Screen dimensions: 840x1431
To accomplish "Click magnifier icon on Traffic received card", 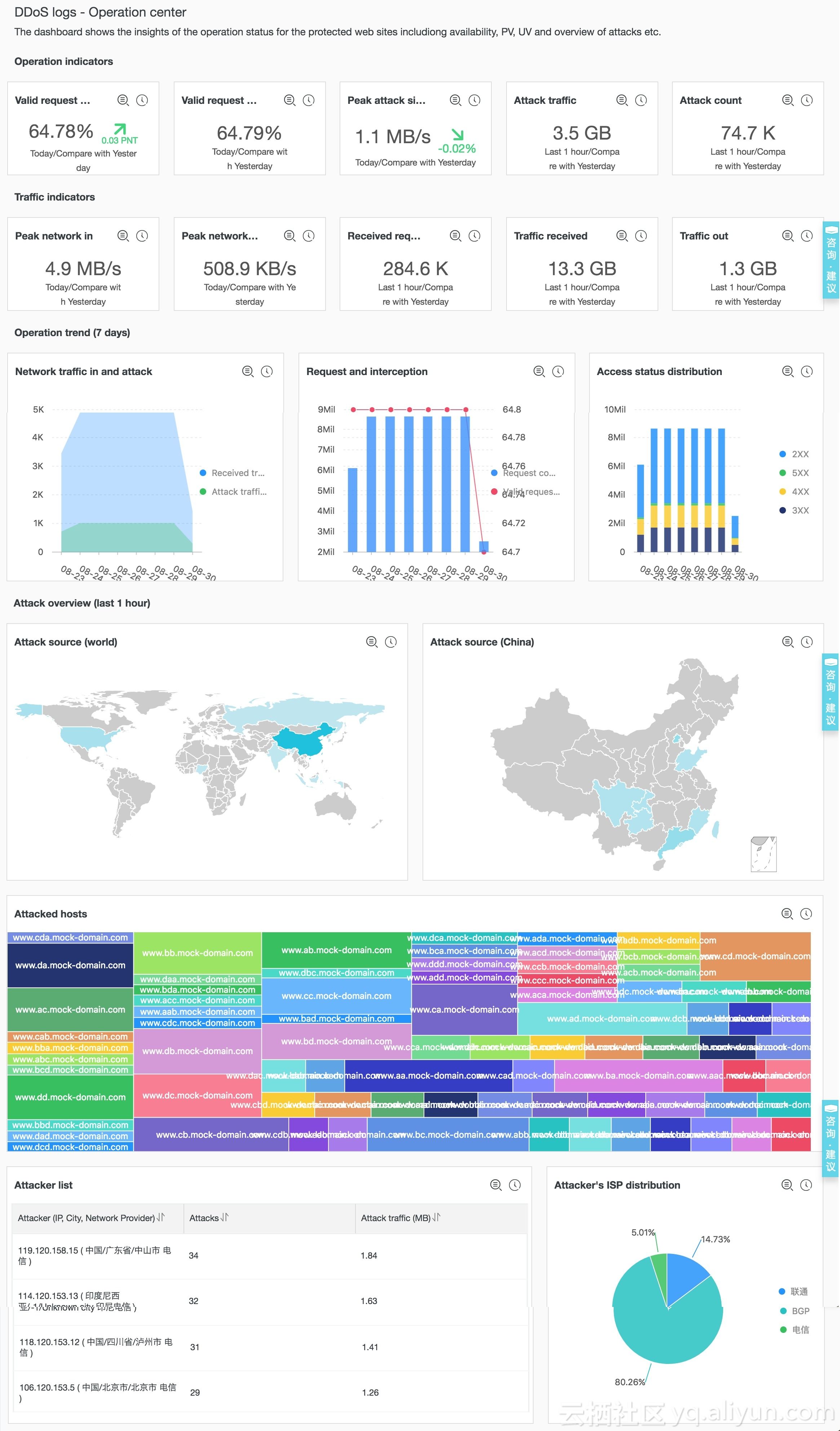I will click(x=623, y=235).
